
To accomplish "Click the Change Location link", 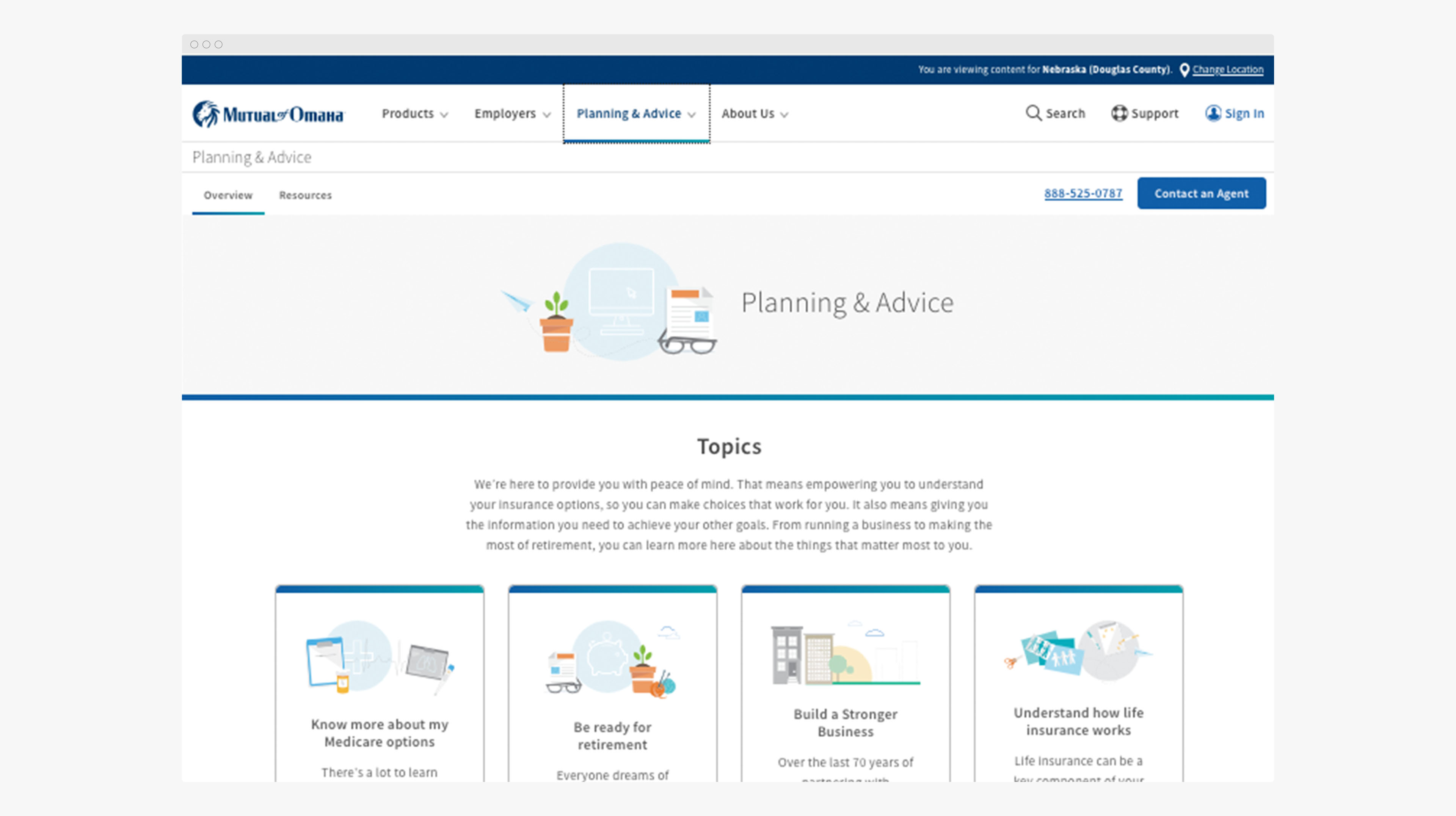I will tap(1228, 69).
